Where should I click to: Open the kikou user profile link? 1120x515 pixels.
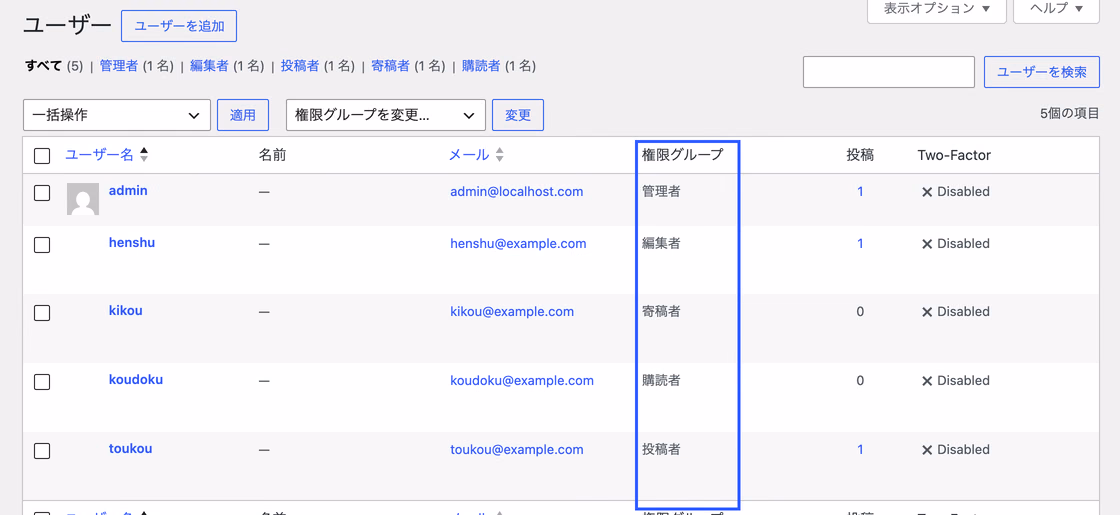tap(125, 311)
